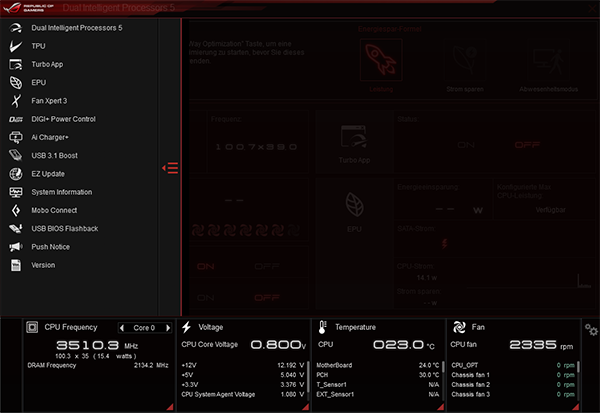600x413 pixels.
Task: Click the Push Notice megaphone icon
Action: (16, 247)
